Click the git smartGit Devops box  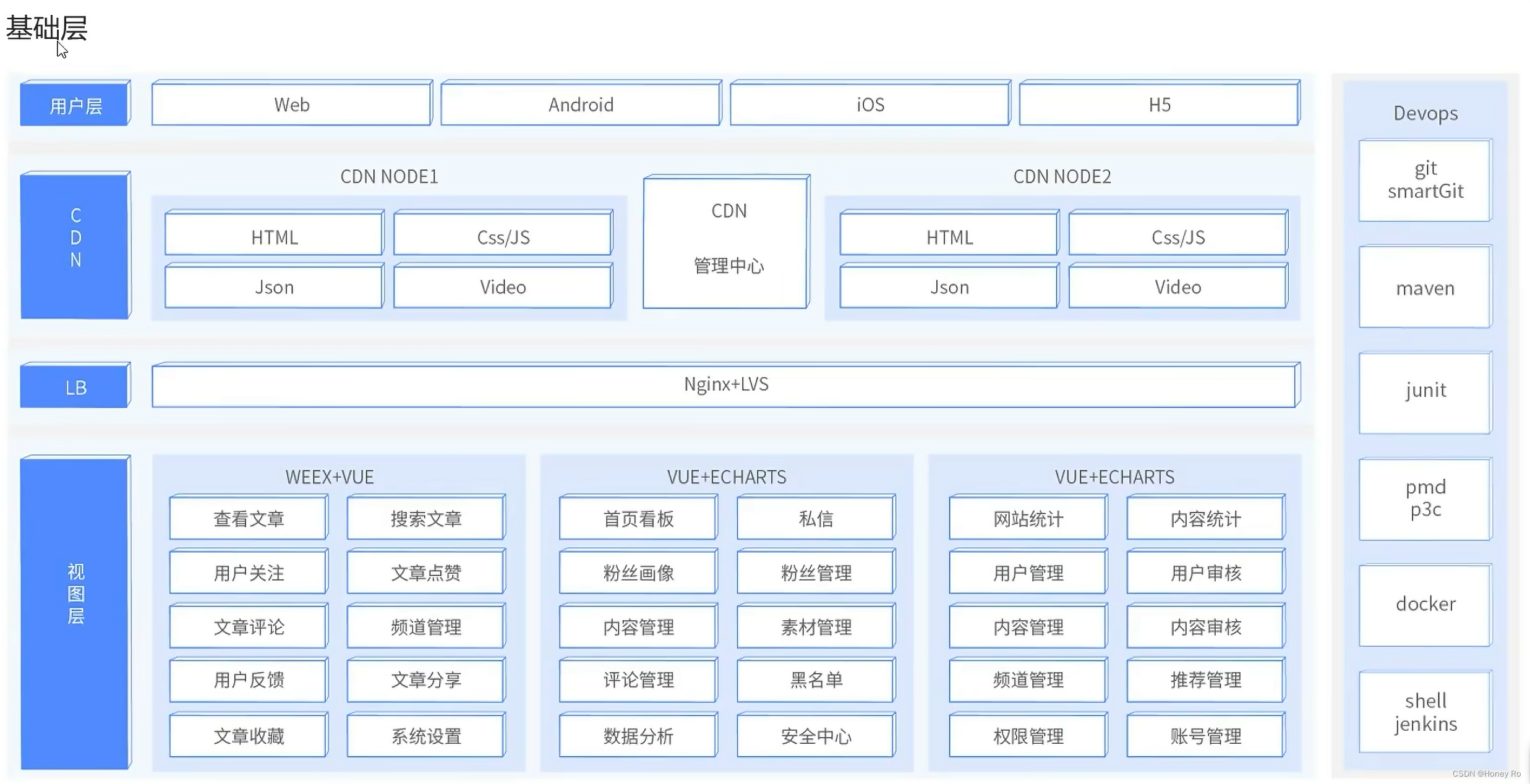pyautogui.click(x=1425, y=180)
